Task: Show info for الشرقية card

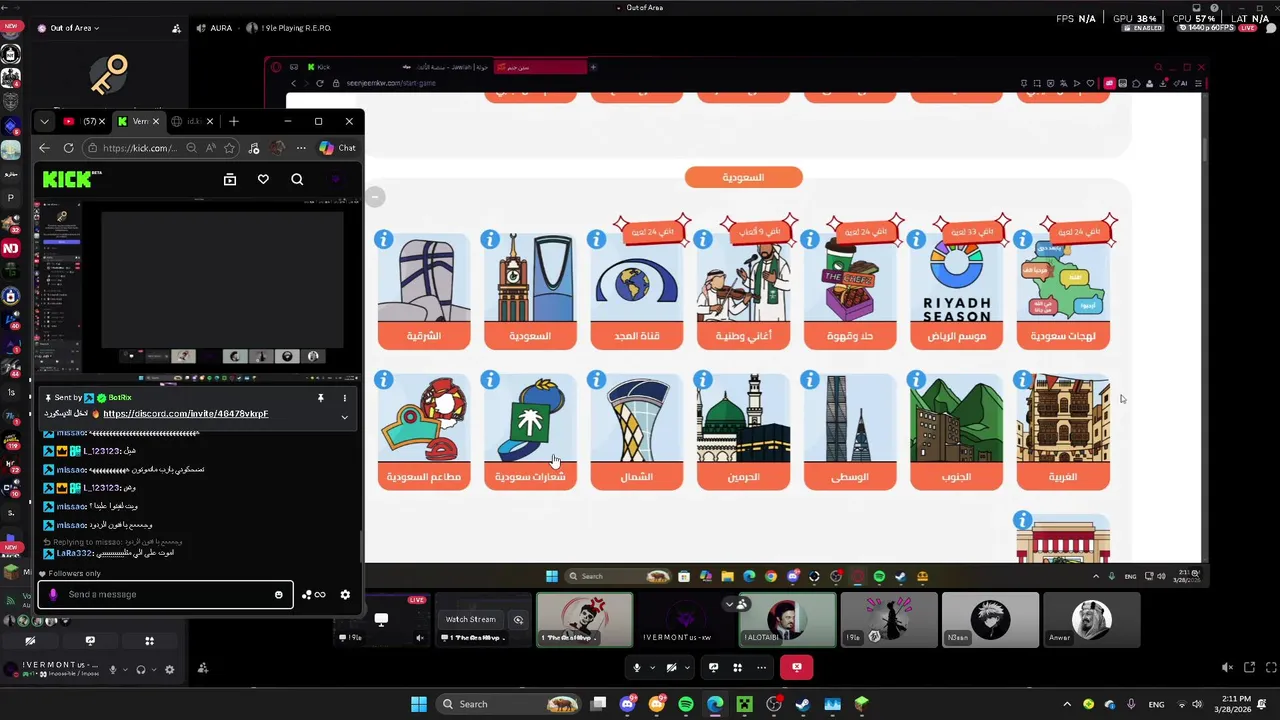Action: 383,239
